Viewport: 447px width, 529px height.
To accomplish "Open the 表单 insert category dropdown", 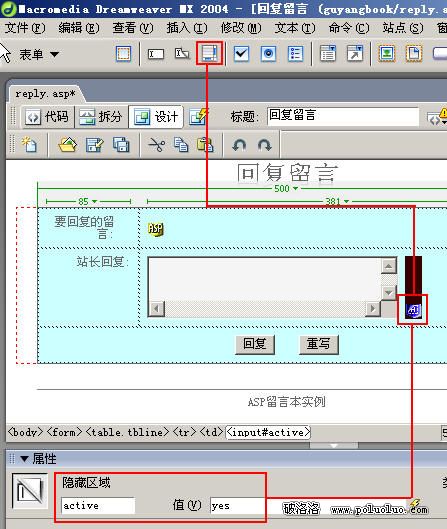I will [39, 54].
